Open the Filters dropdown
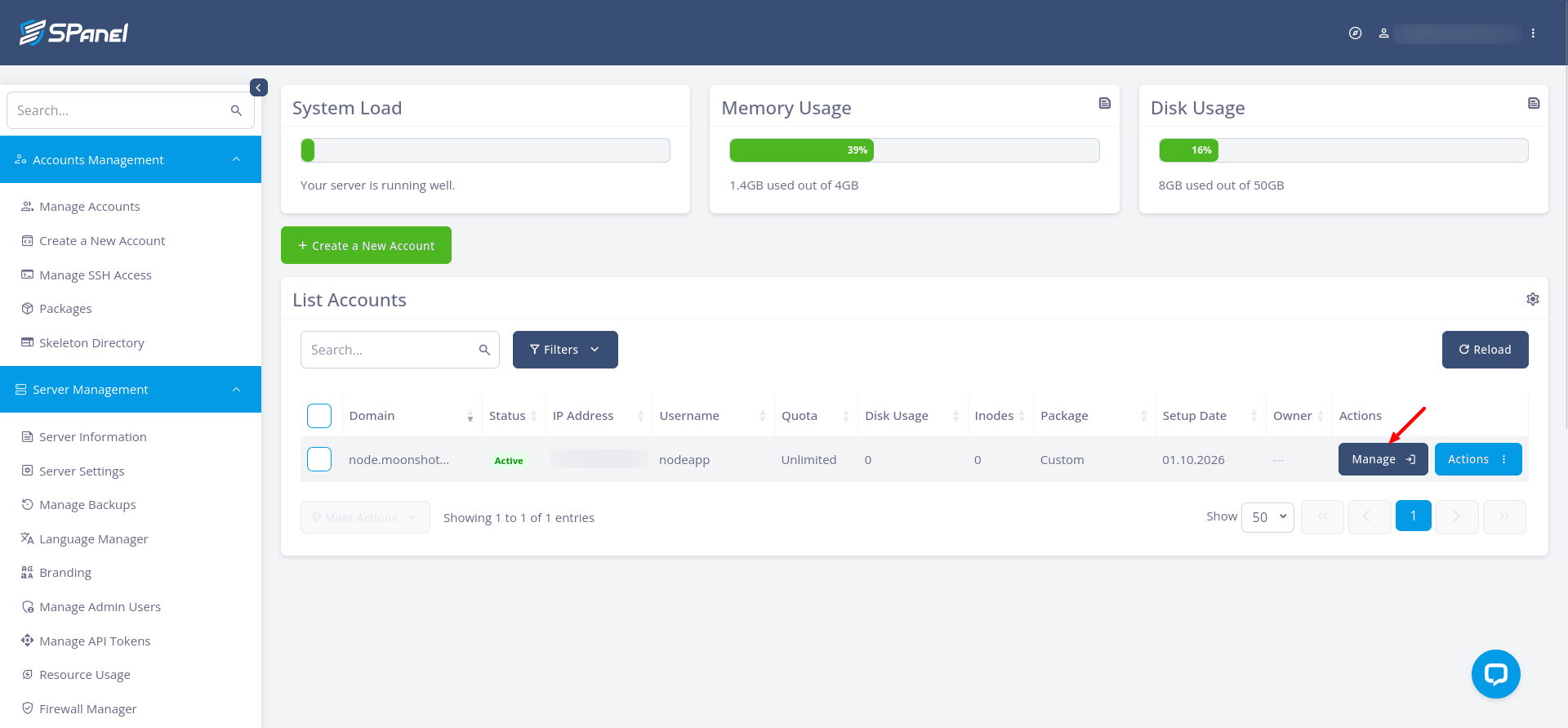 (x=565, y=350)
